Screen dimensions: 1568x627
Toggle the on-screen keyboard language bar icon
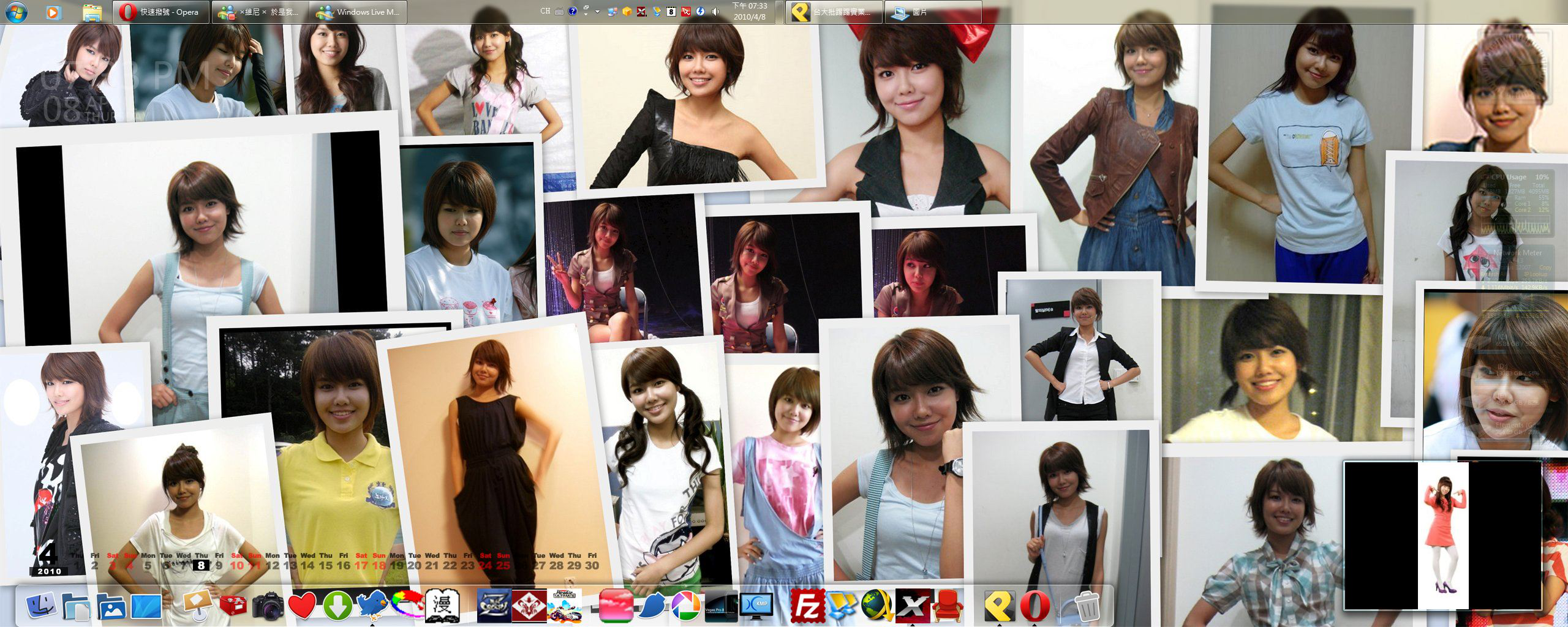[x=559, y=12]
